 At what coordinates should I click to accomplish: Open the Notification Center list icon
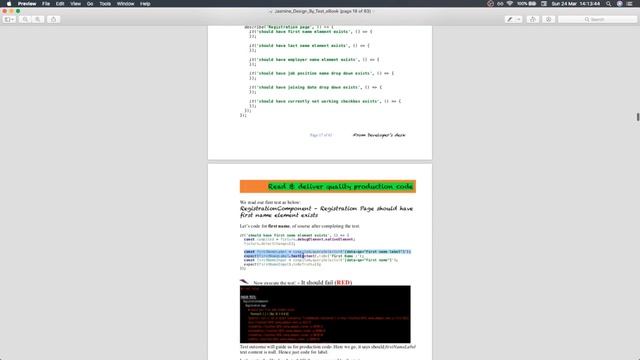pyautogui.click(x=630, y=4)
